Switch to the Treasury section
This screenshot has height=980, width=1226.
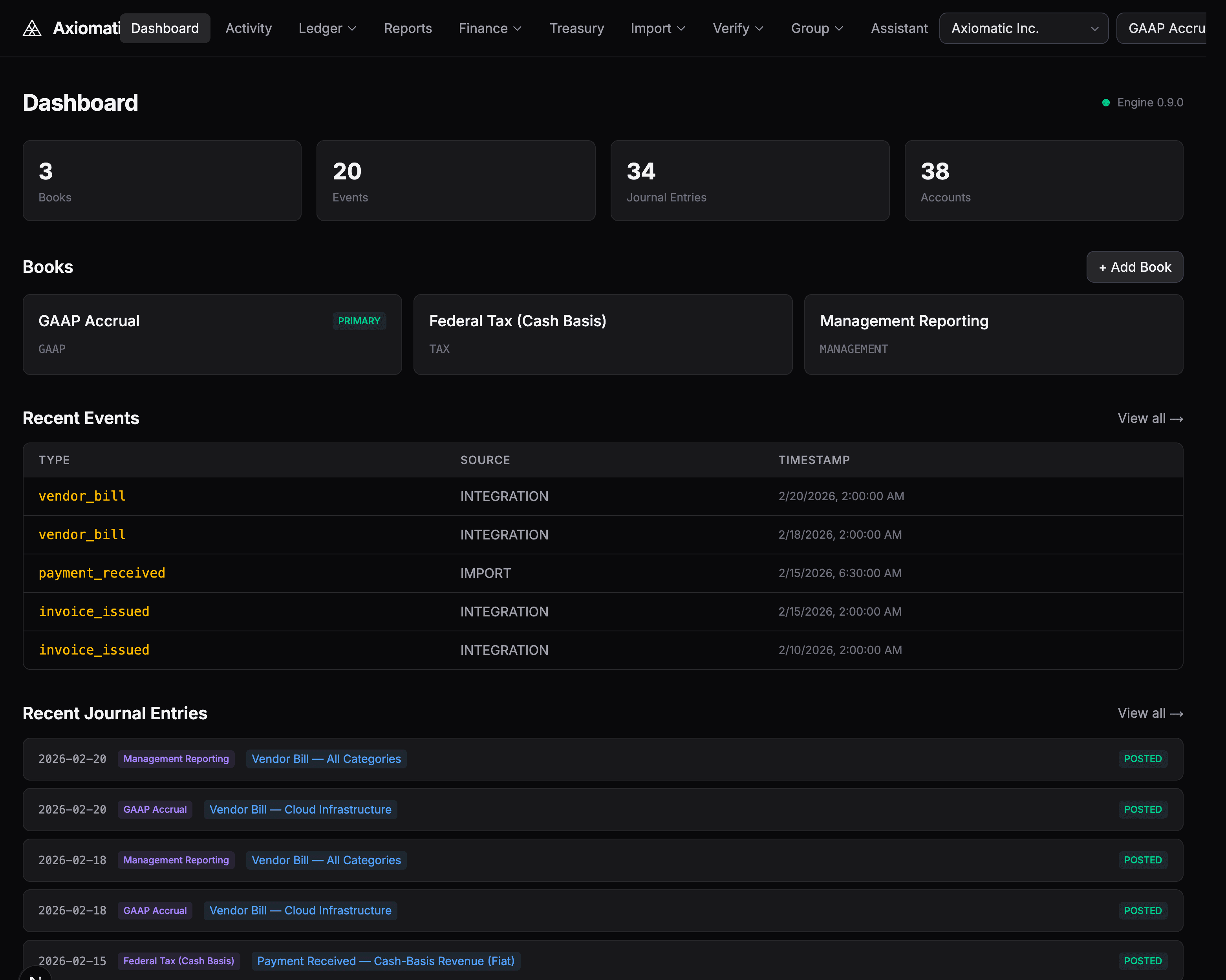[x=576, y=28]
